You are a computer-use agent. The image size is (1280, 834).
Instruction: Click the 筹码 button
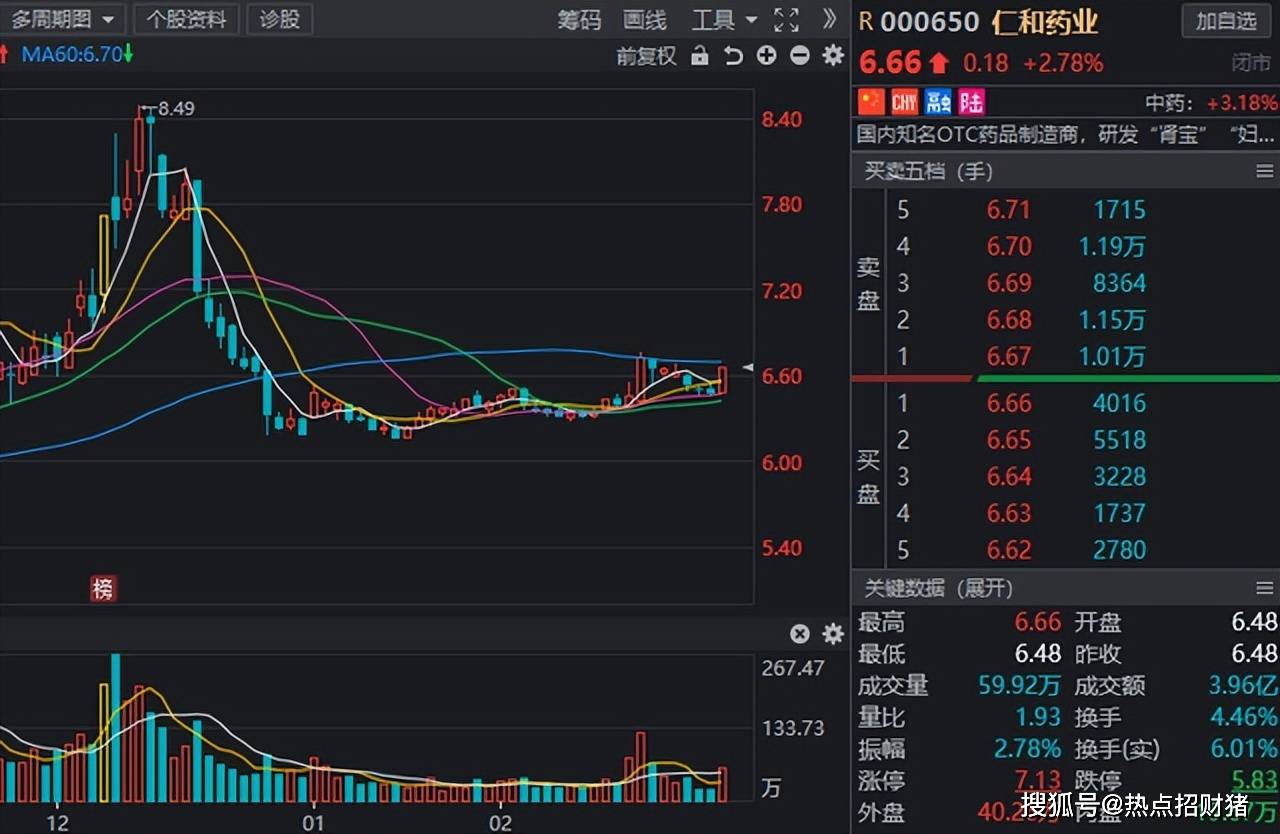tap(580, 19)
